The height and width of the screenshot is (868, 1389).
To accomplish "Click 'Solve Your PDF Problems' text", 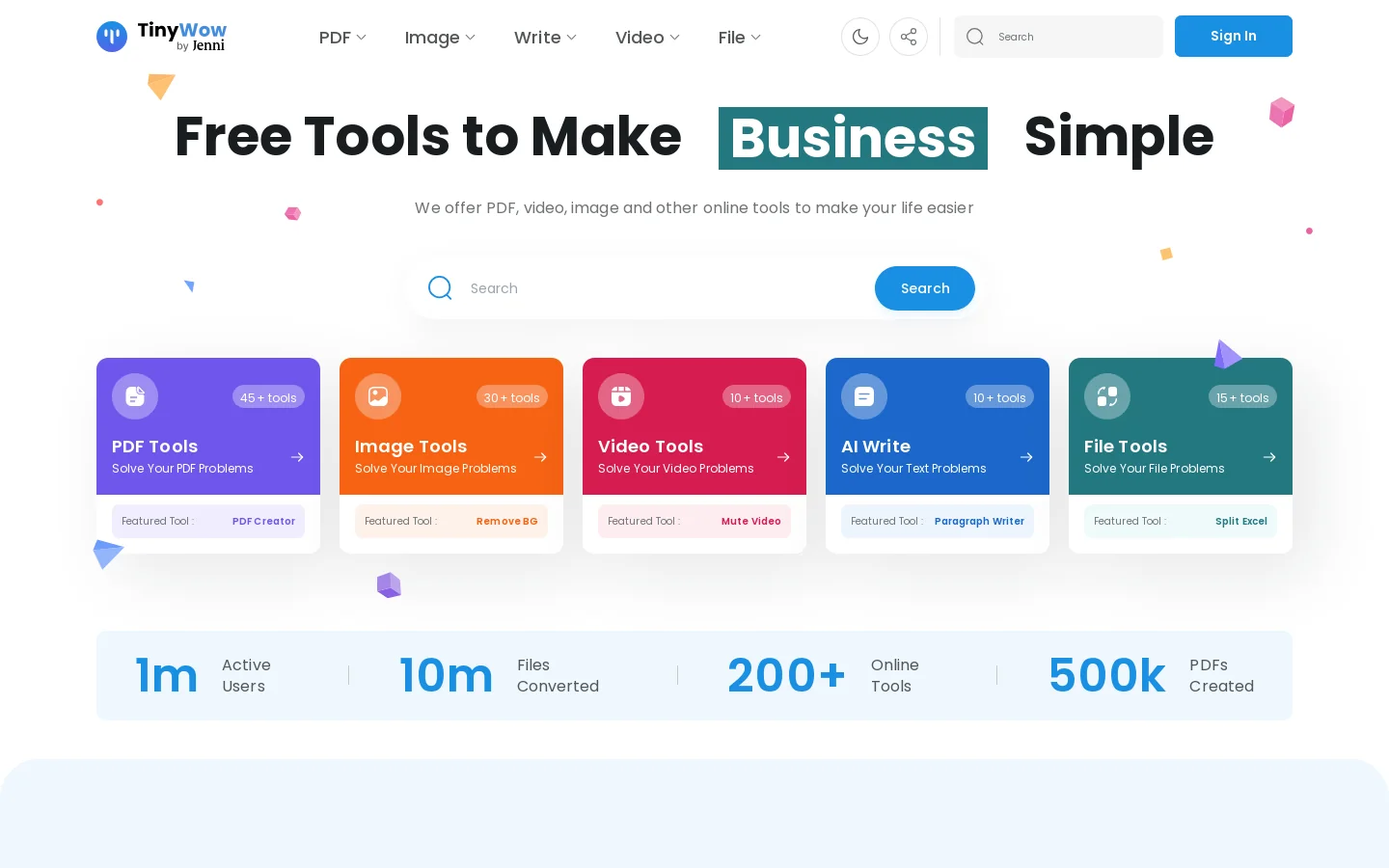I will click(182, 469).
